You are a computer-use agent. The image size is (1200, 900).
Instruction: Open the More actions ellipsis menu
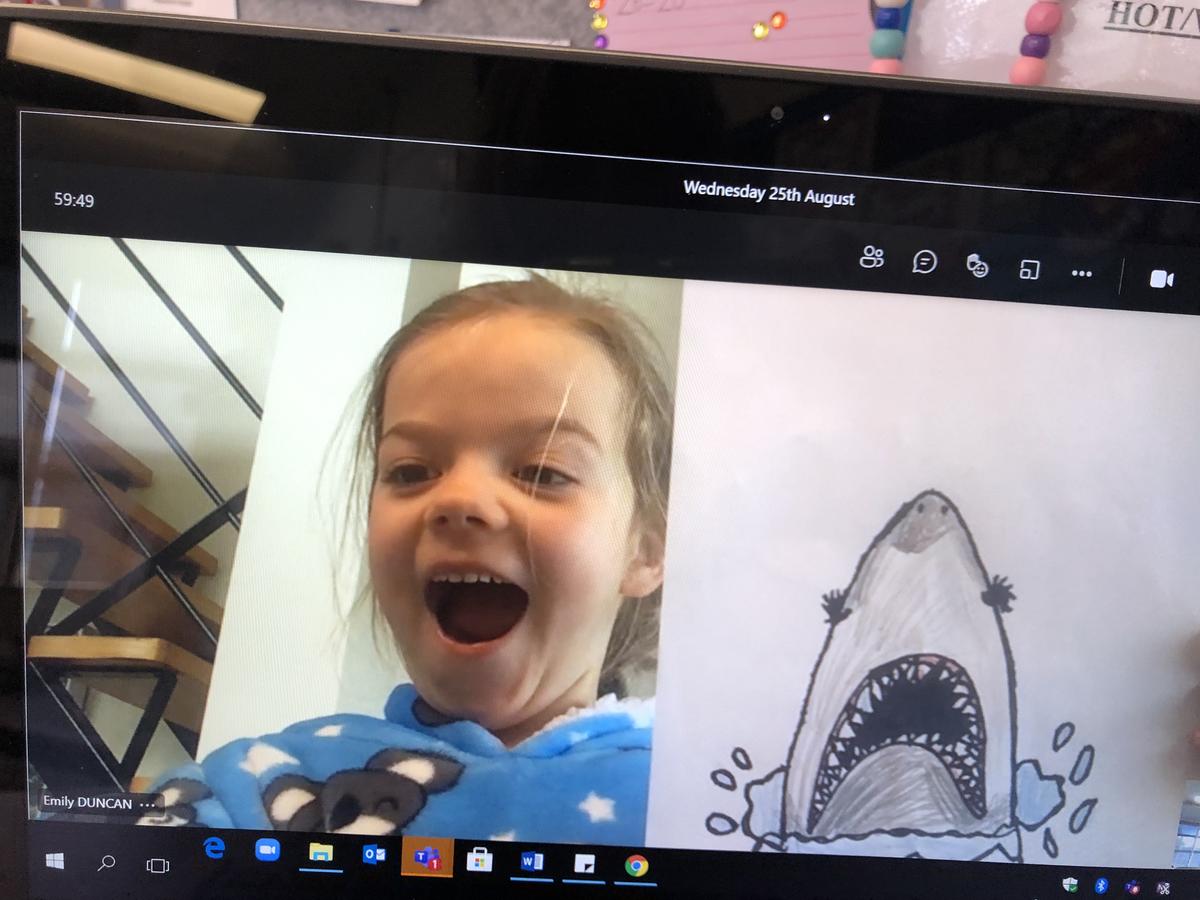pos(1081,273)
